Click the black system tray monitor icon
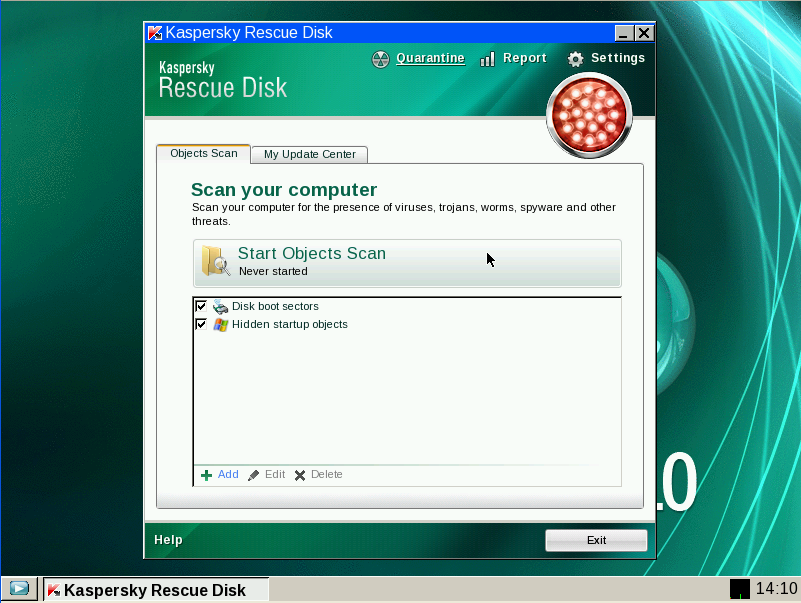The width and height of the screenshot is (801, 603). 739,589
